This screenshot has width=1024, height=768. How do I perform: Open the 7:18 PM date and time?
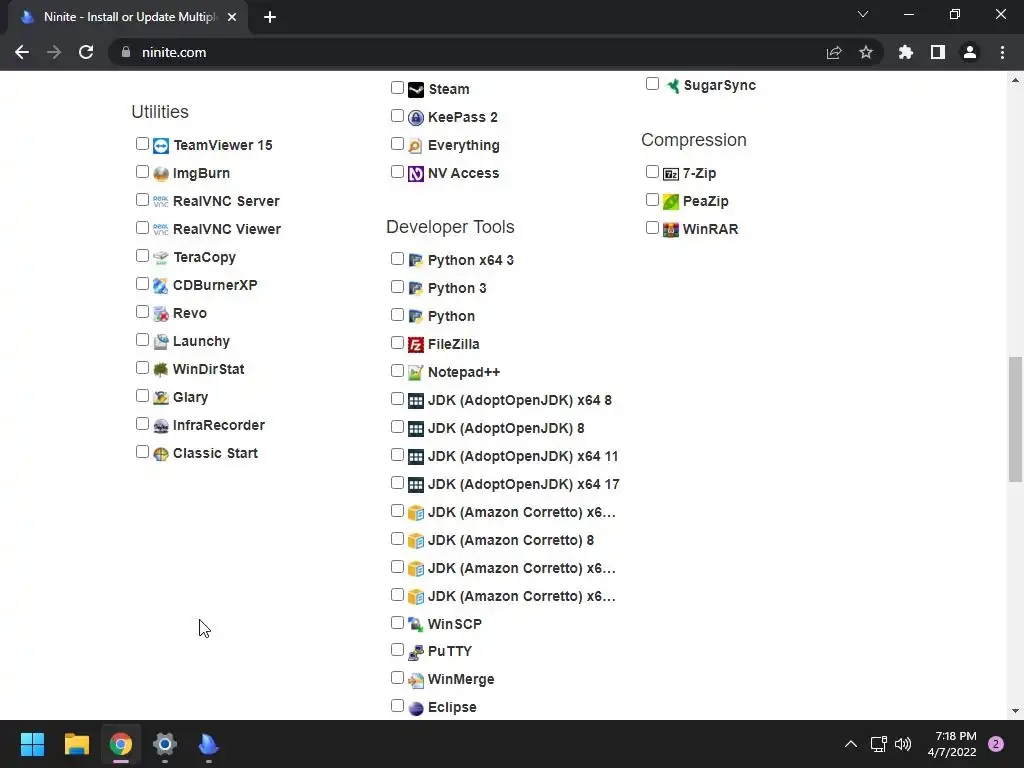pyautogui.click(x=952, y=744)
